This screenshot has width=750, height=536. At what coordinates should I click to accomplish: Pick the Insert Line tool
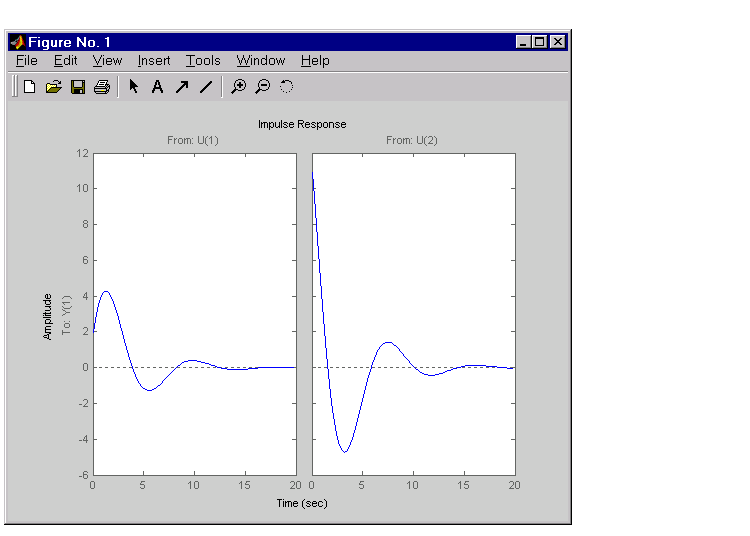tap(205, 87)
